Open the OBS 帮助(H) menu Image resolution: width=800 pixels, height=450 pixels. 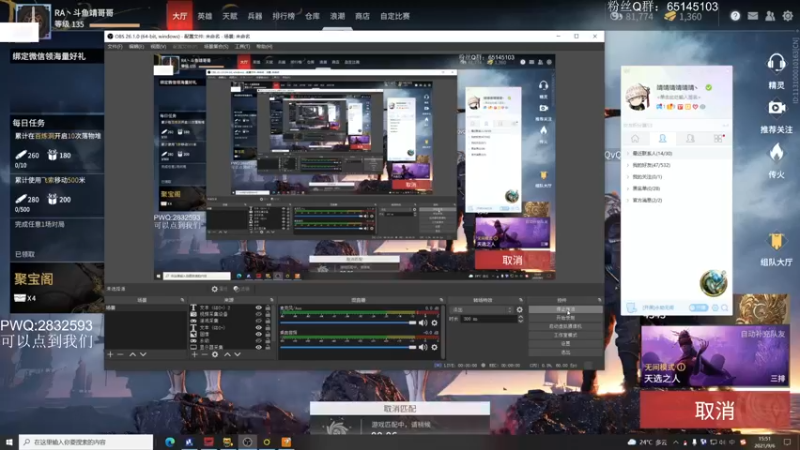(264, 46)
